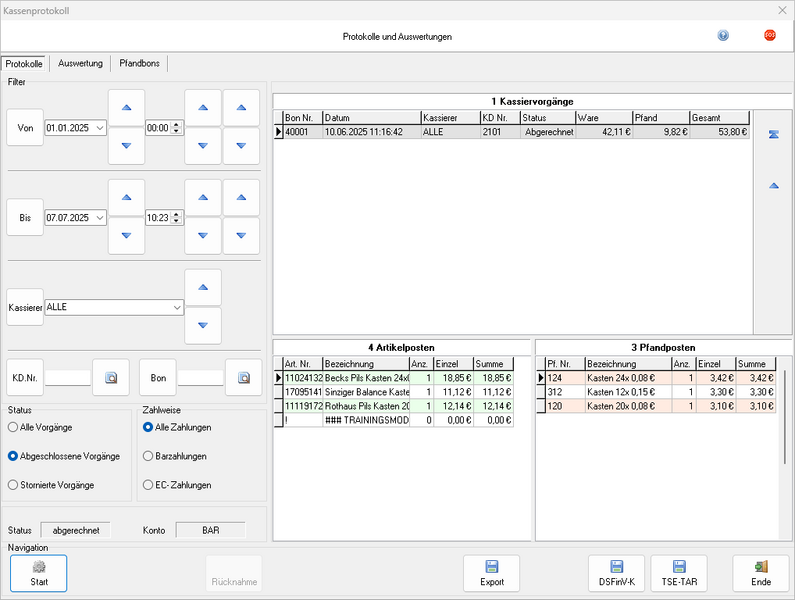The width and height of the screenshot is (795, 600).
Task: Choose Barzahlungen payment filter
Action: pos(148,456)
